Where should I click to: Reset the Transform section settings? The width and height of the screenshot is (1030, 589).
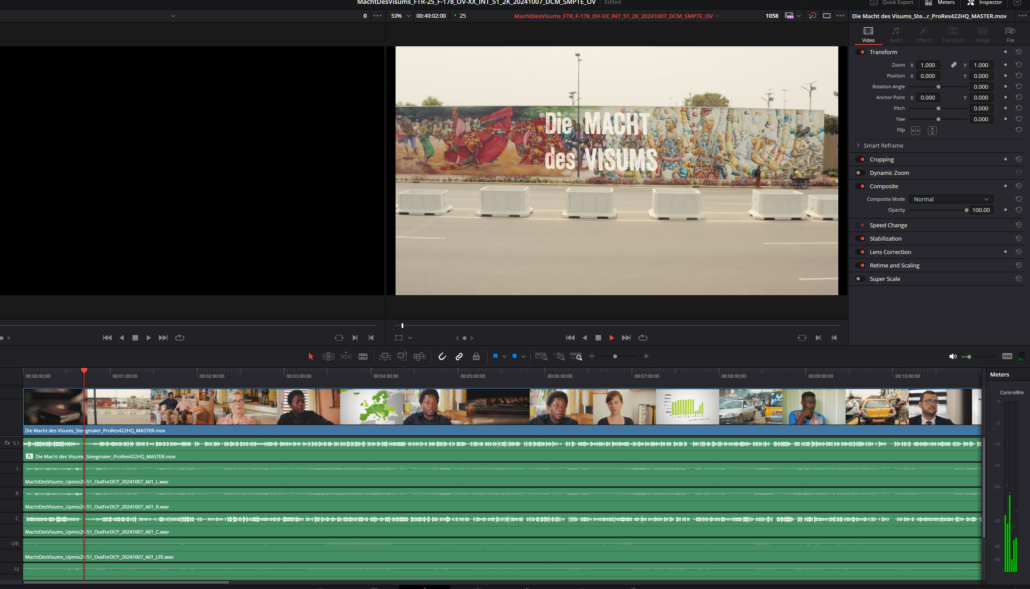point(1019,52)
